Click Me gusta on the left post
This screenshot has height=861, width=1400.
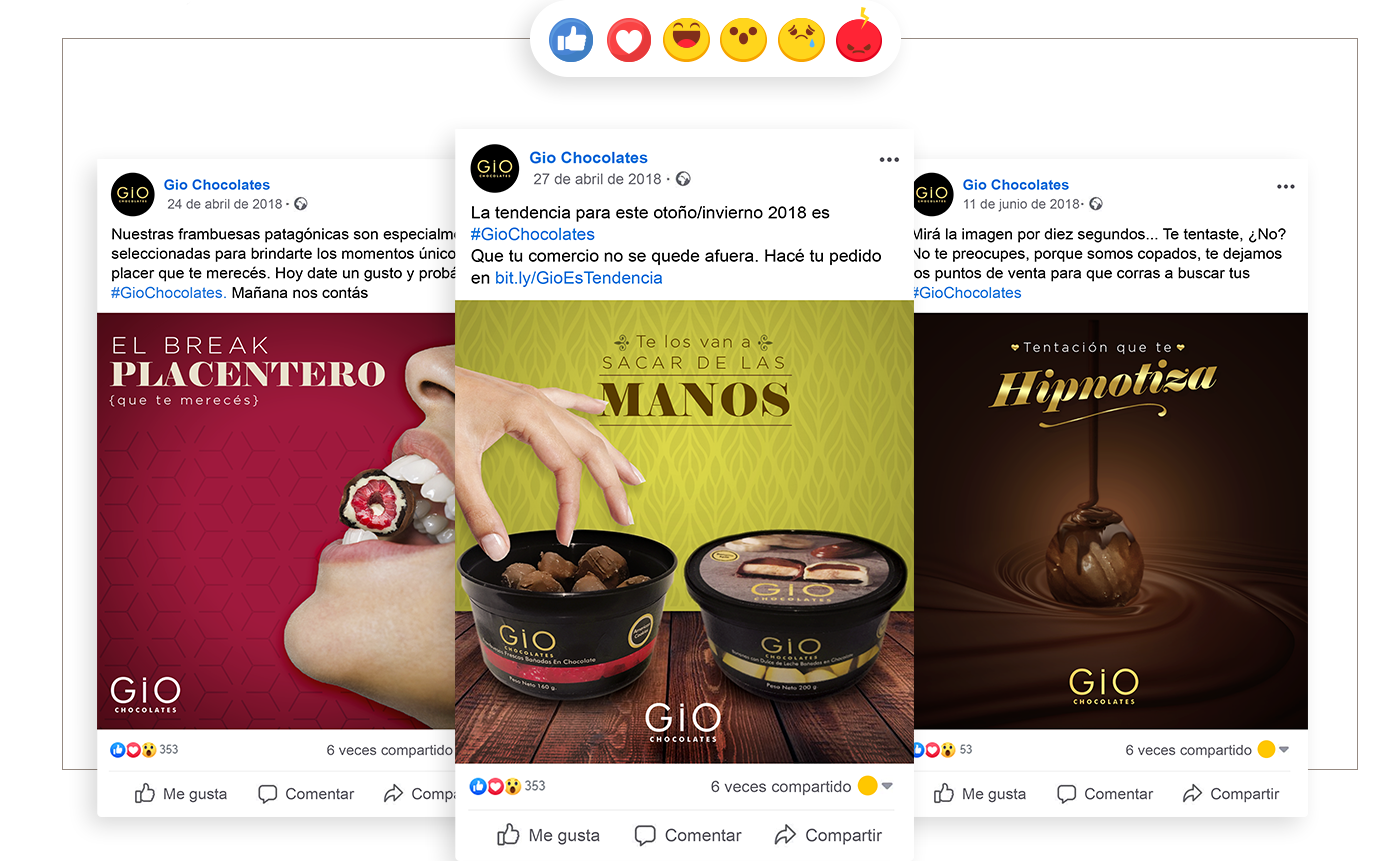181,794
